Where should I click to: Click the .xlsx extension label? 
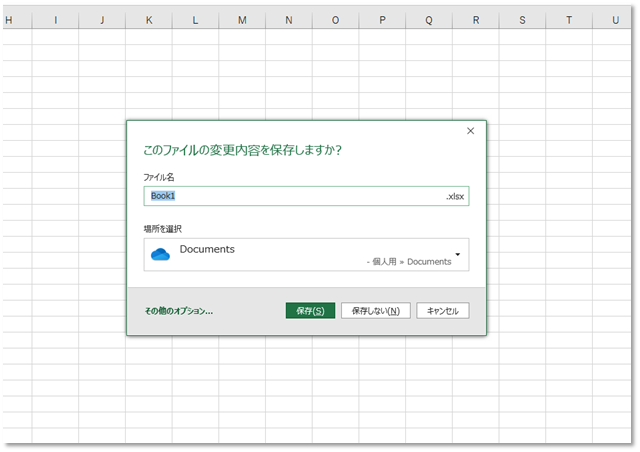[x=455, y=196]
